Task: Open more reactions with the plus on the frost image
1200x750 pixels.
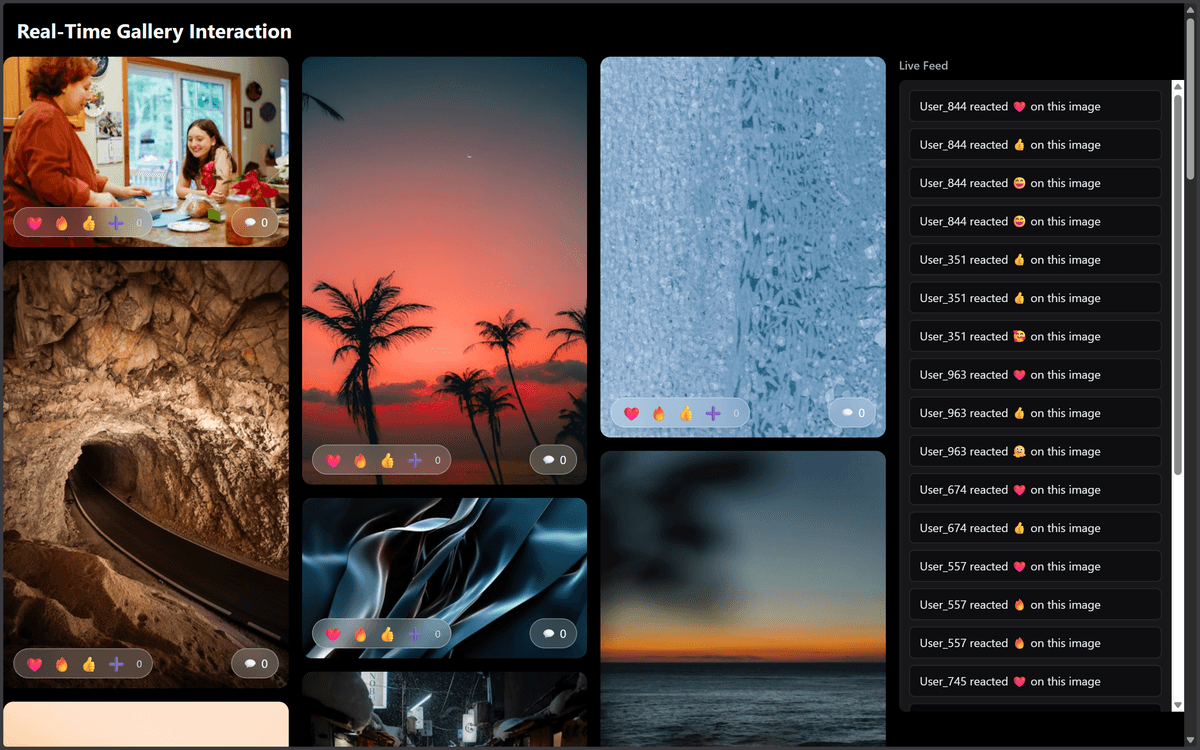Action: (712, 412)
